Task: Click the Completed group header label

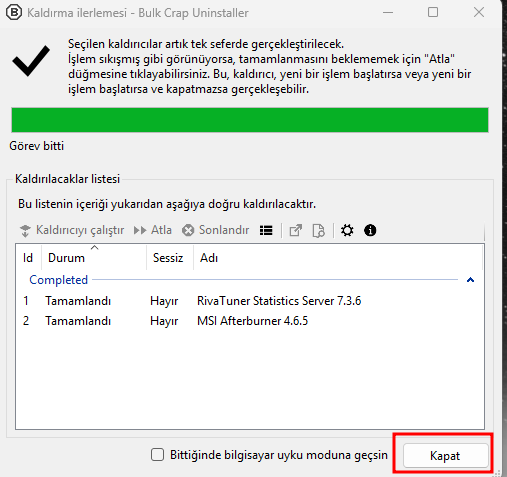Action: (58, 280)
